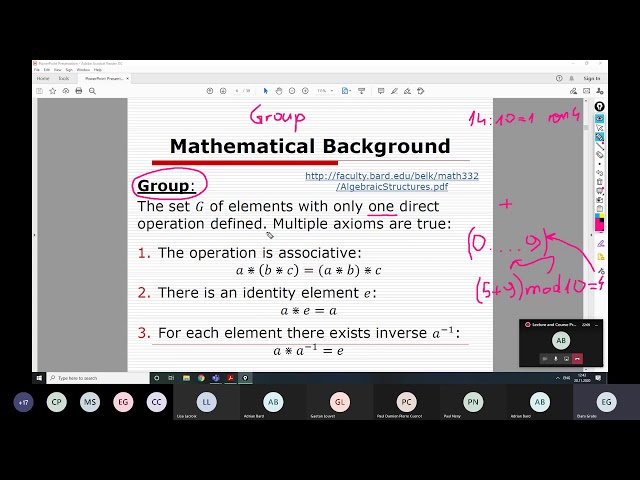
Task: Open the stamp tool
Action: coord(420,91)
